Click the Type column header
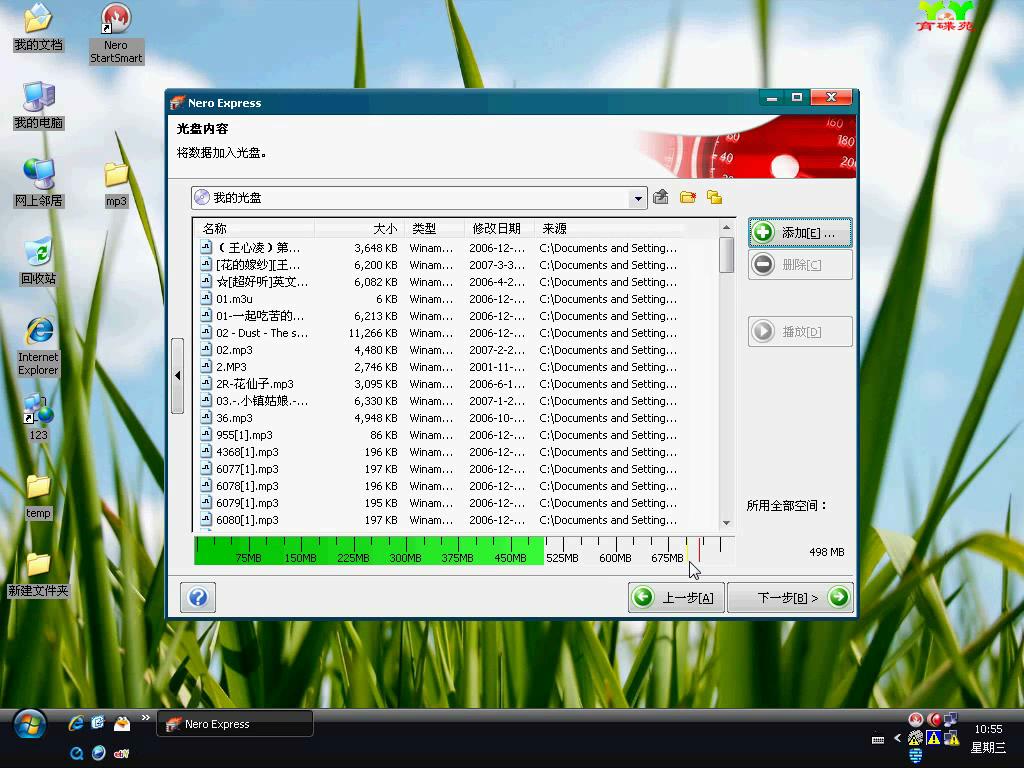 click(434, 229)
